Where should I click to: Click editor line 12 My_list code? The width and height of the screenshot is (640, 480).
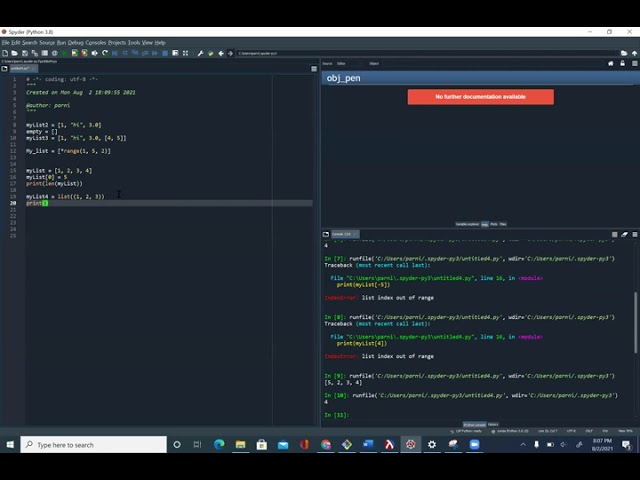coord(68,151)
